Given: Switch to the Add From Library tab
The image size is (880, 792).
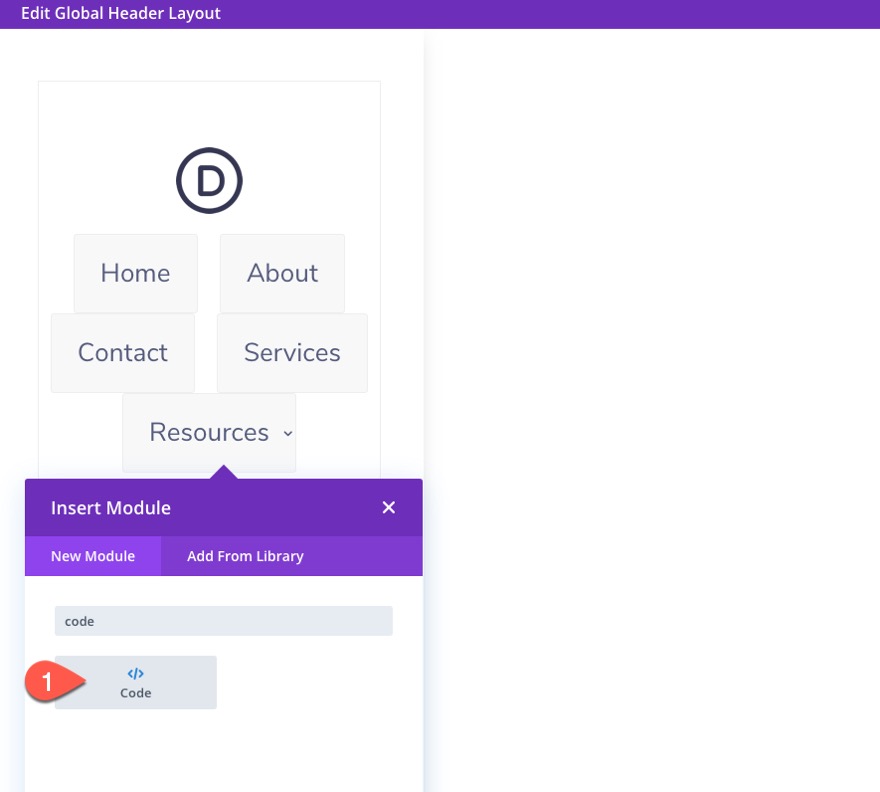Looking at the screenshot, I should click(245, 556).
